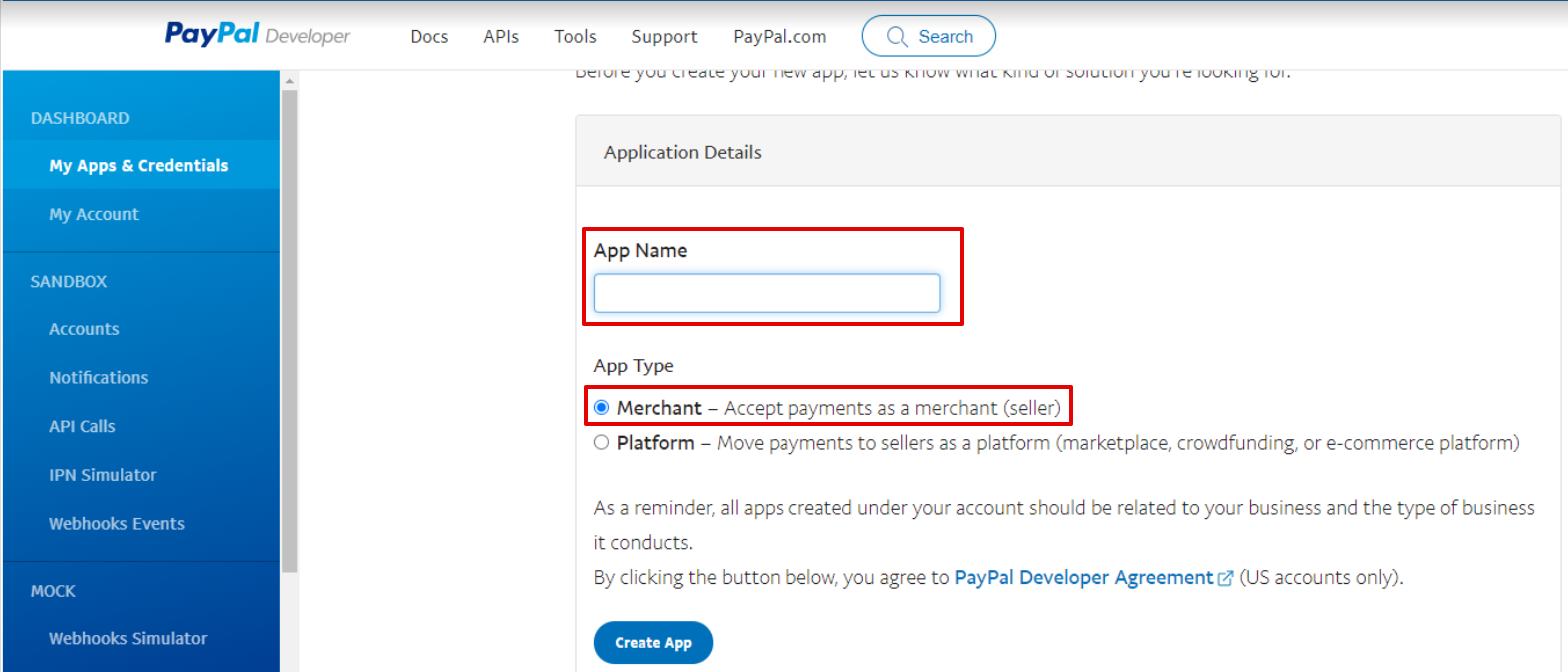Go to My Account in sidebar
Screen dimensions: 1568x672
click(x=94, y=214)
